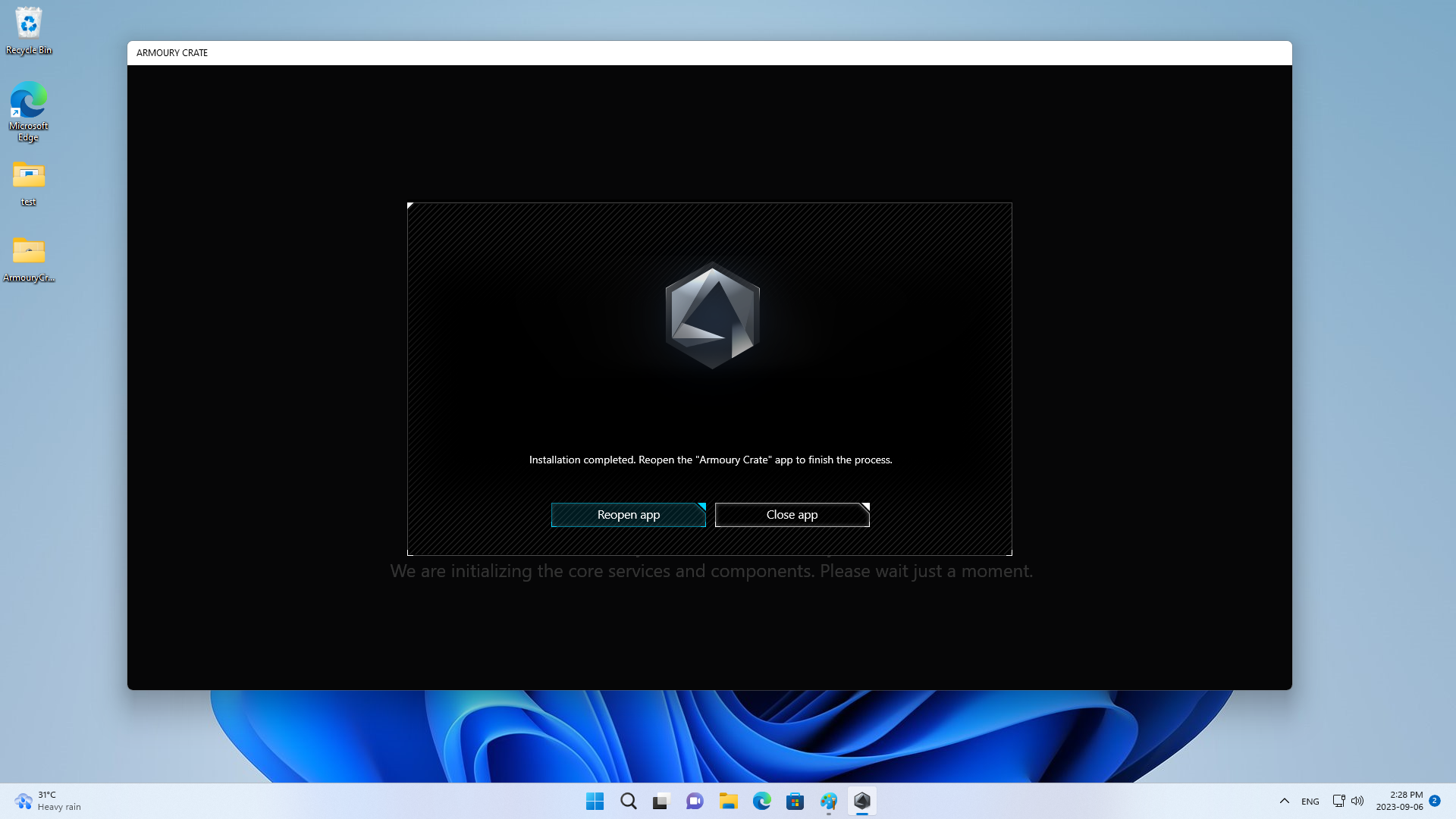Select the test folder on desktop
Screen dimensions: 1456x819
coord(29,184)
